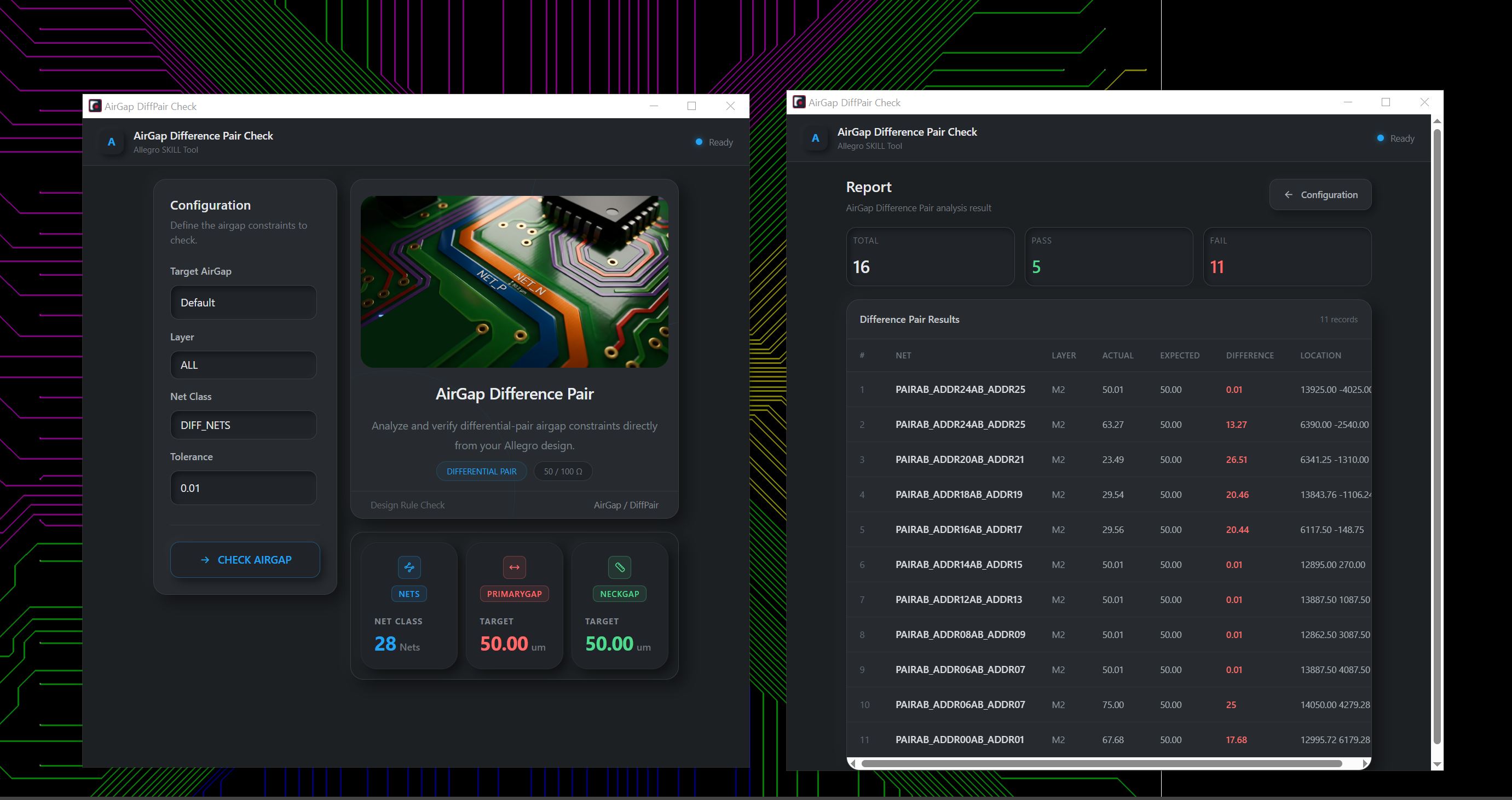Click location 12895.00 270.00 in row 6

pos(1332,565)
